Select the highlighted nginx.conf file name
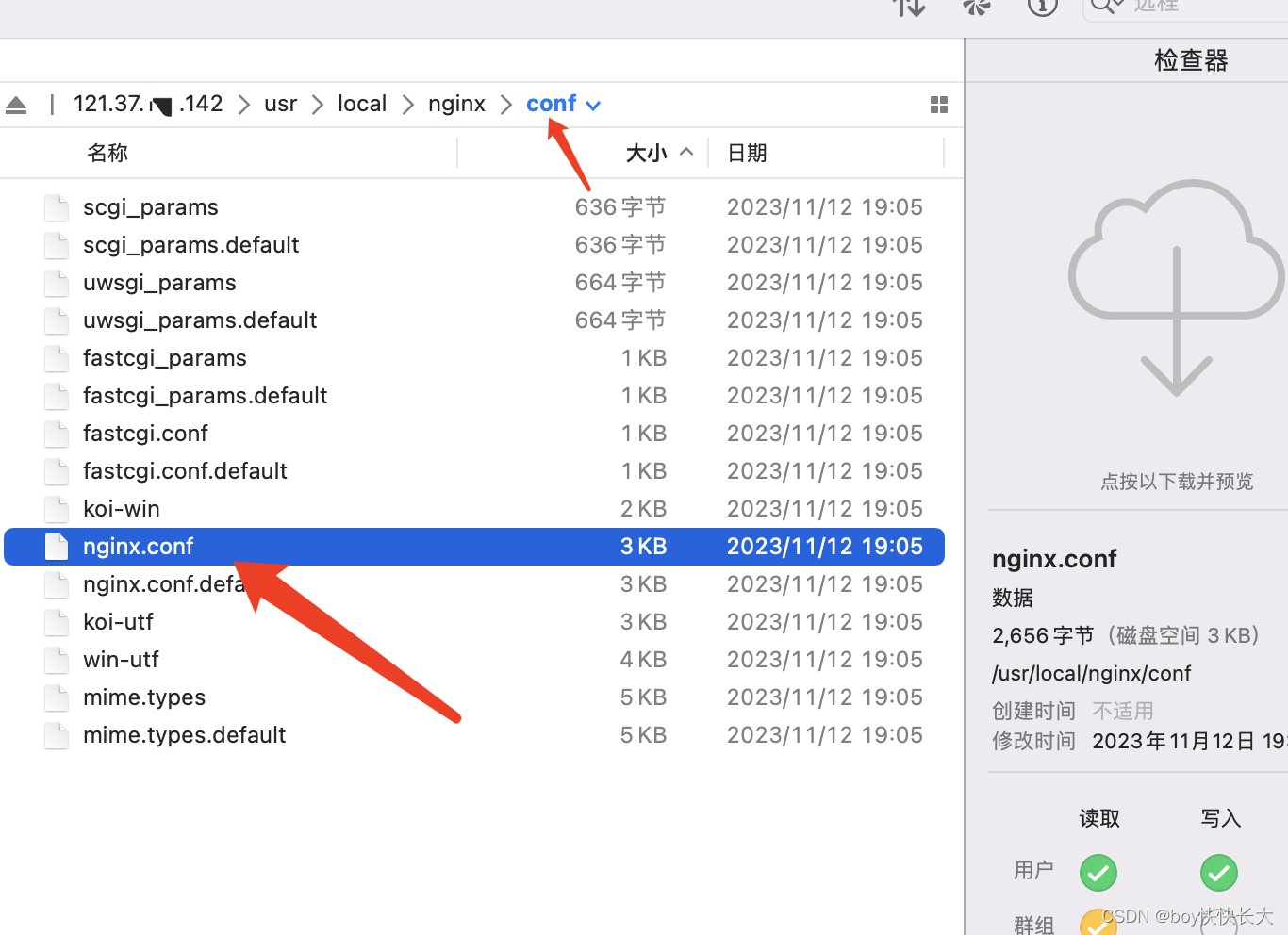The width and height of the screenshot is (1288, 935). pyautogui.click(x=138, y=547)
